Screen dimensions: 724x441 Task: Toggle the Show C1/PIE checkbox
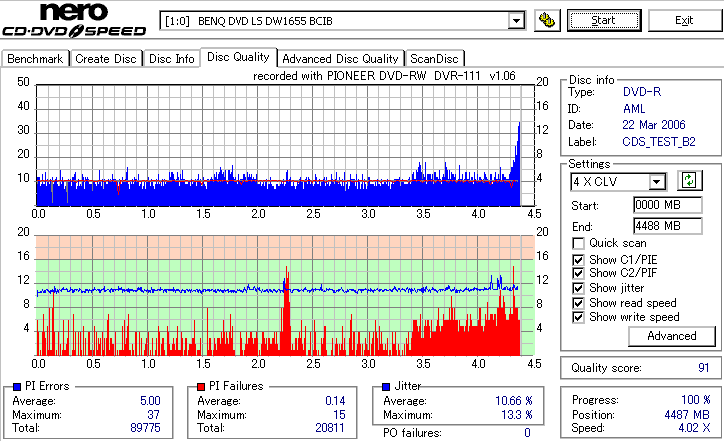578,260
